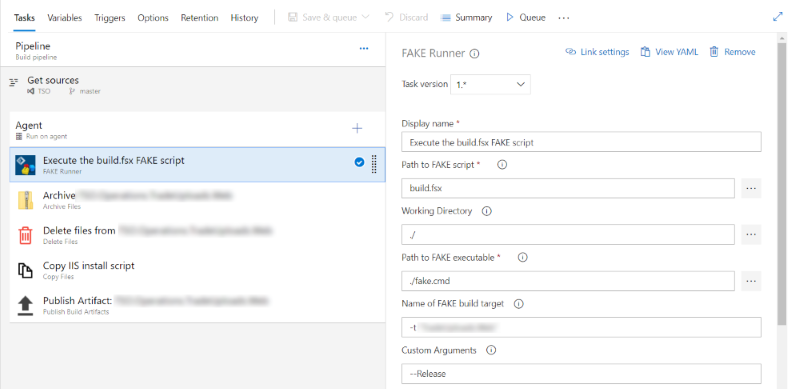Click the drag handle of FAKE task
The height and width of the screenshot is (389, 800).
[x=374, y=164]
